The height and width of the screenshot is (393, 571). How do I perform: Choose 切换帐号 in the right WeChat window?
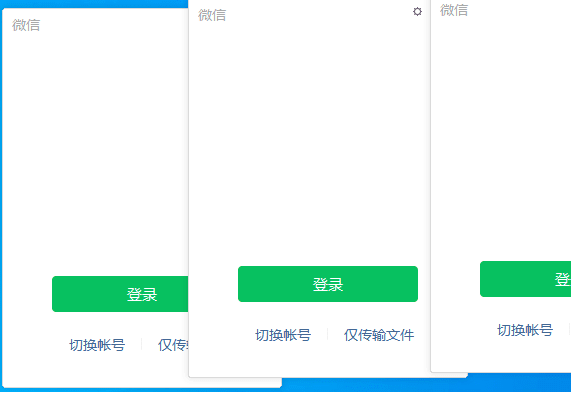(x=525, y=330)
